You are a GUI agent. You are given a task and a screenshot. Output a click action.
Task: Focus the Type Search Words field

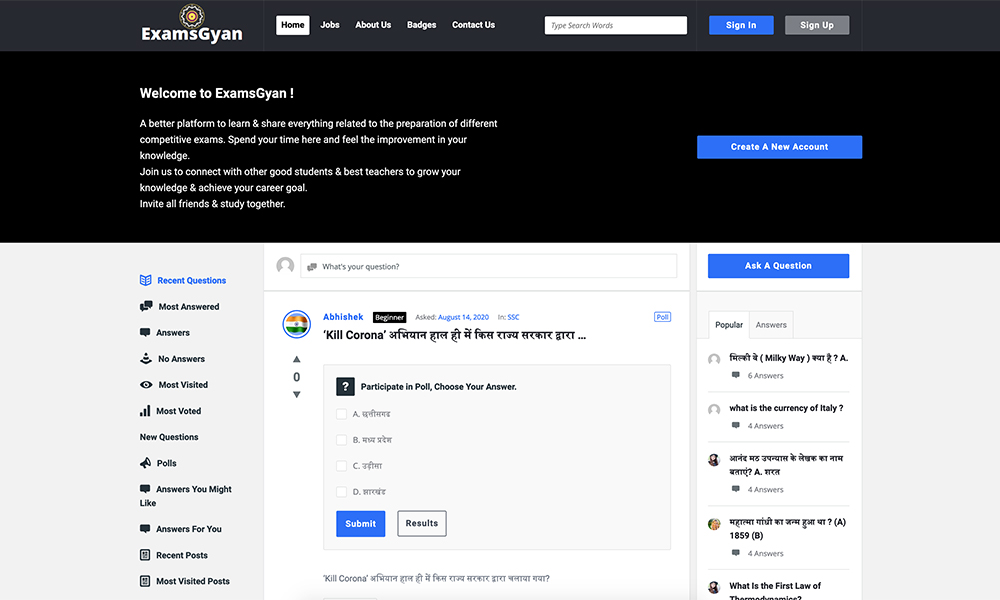[616, 25]
